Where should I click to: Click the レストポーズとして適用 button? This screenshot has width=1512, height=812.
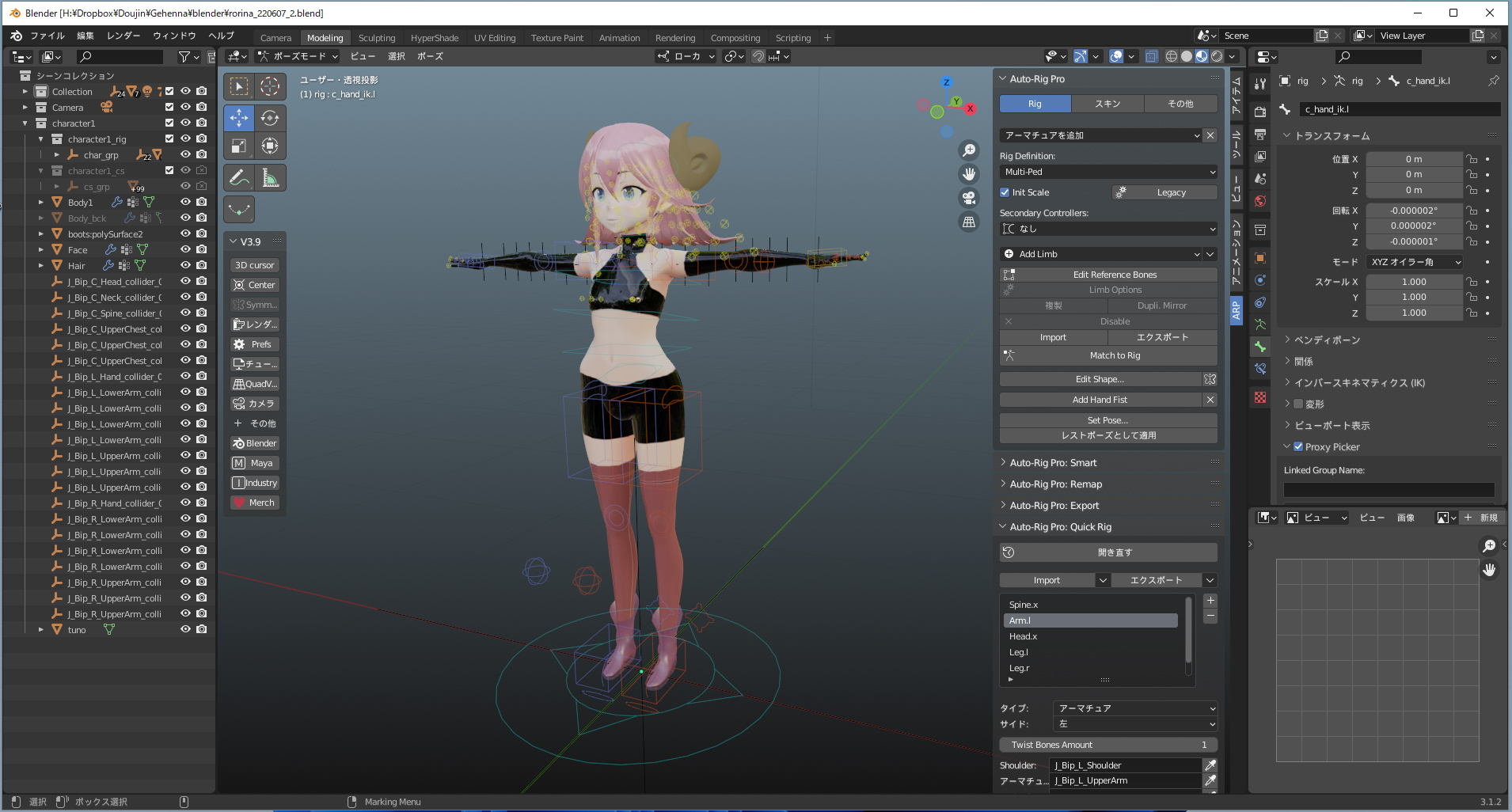[x=1108, y=435]
